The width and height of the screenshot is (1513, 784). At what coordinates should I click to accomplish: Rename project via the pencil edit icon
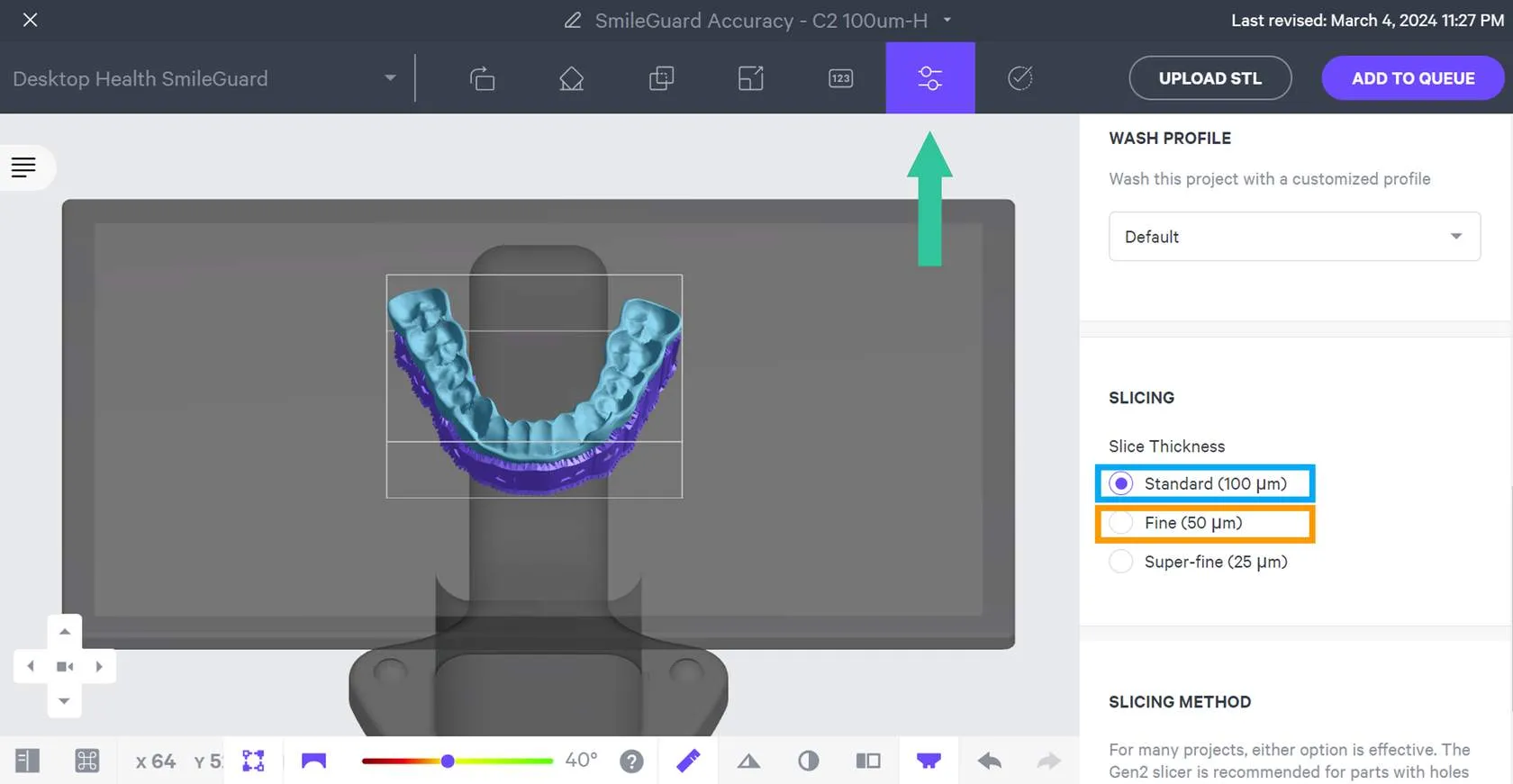tap(573, 20)
